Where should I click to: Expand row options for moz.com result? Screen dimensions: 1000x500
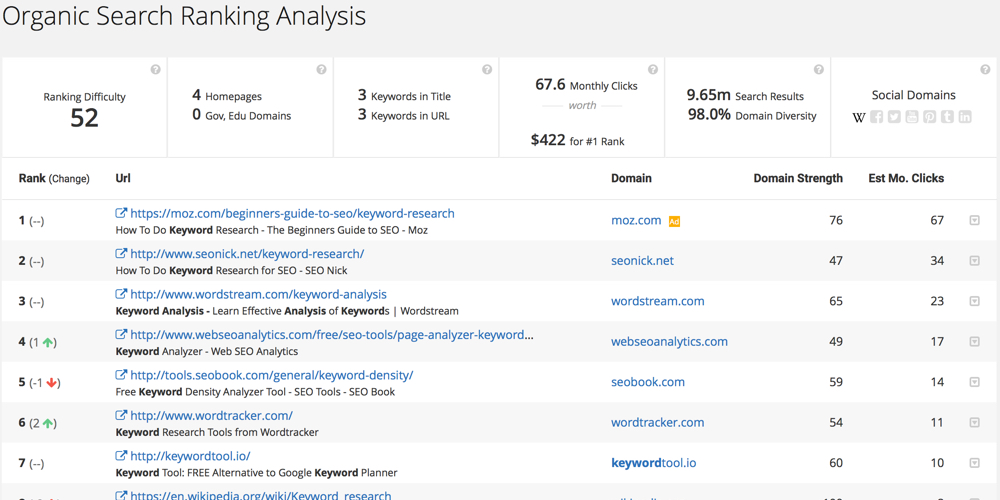click(x=974, y=221)
